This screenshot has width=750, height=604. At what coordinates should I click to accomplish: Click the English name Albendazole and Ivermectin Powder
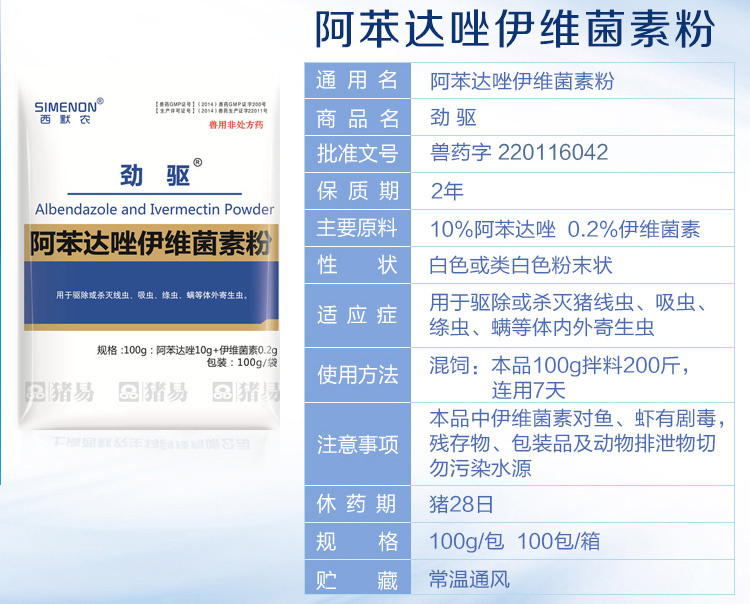tap(154, 209)
